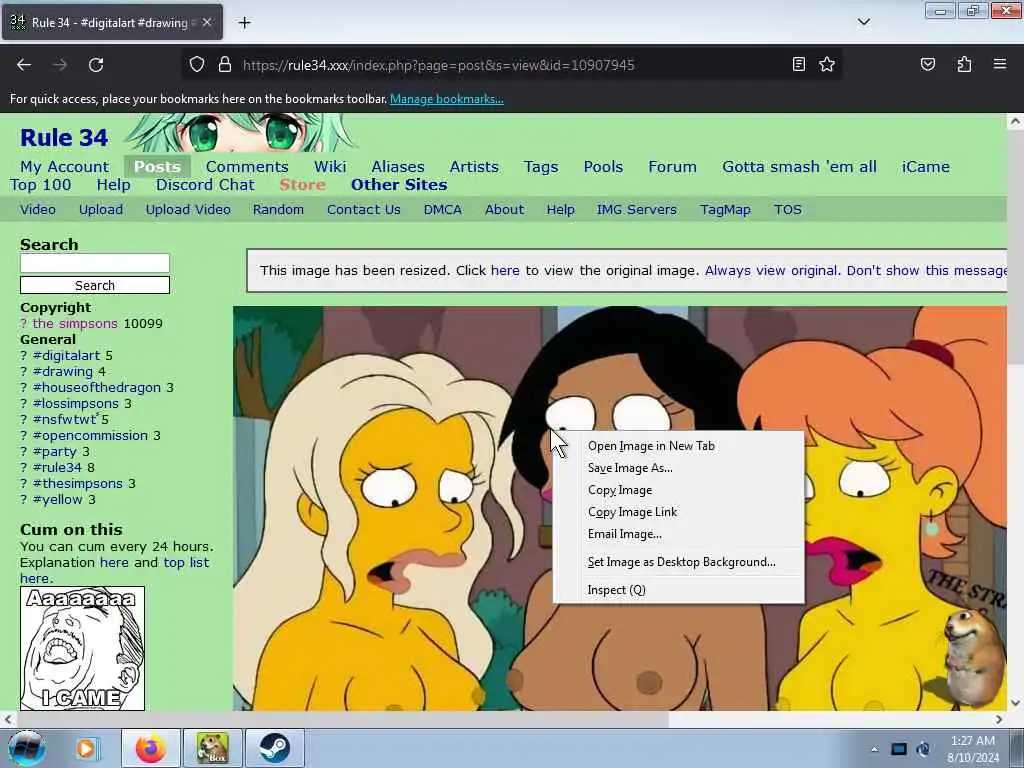The image size is (1024, 768).
Task: Reload the page with the refresh icon
Action: [x=96, y=65]
